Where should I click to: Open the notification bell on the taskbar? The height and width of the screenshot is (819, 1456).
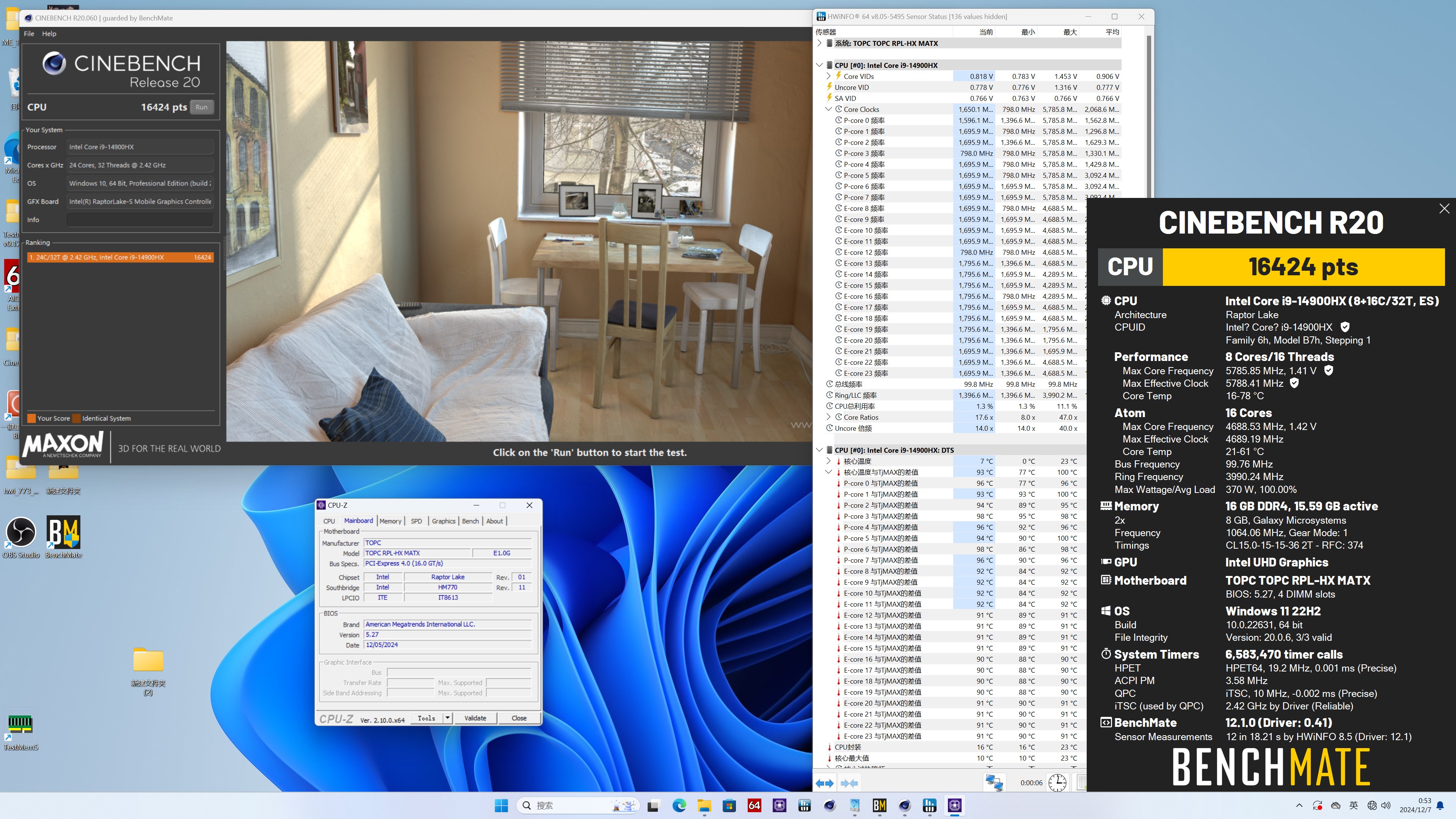[x=1440, y=805]
